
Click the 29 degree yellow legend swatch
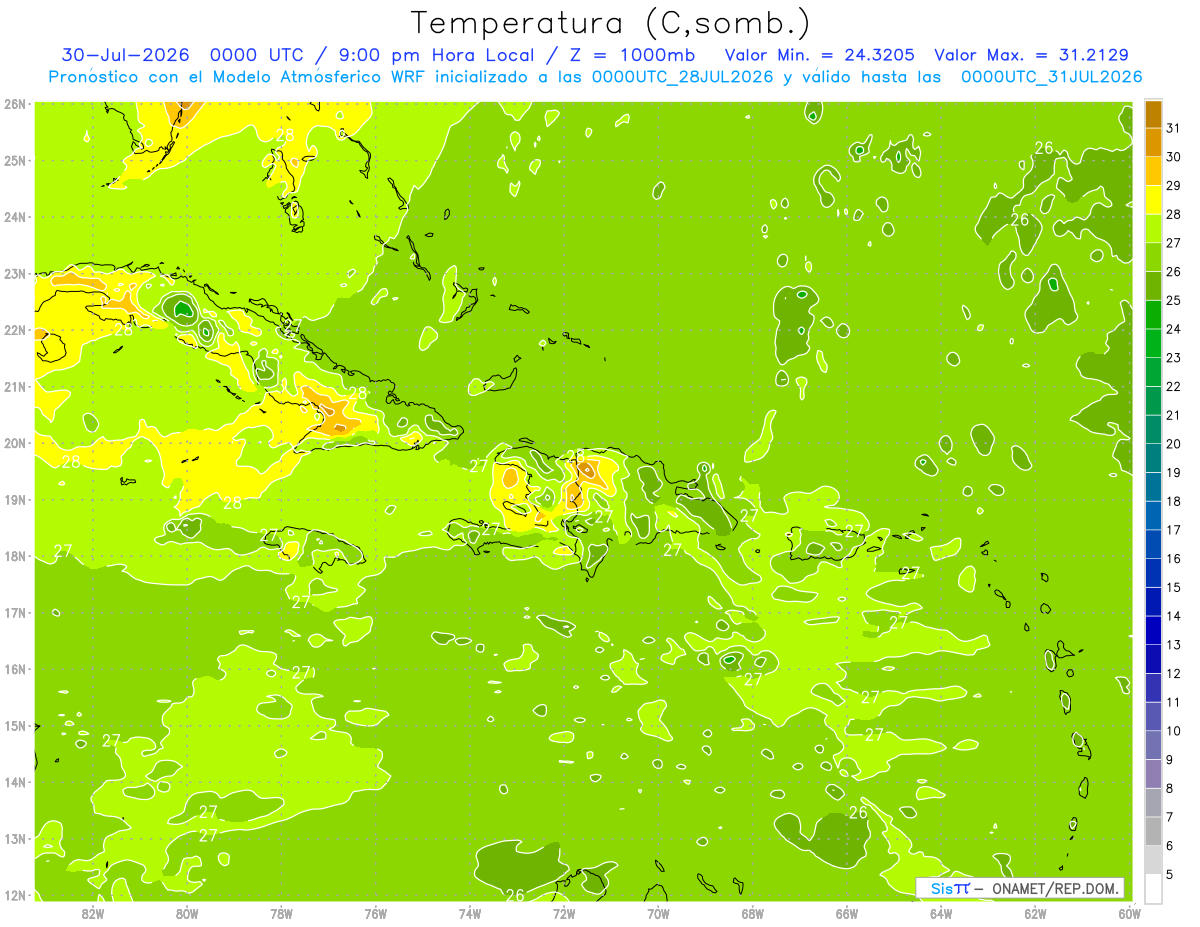pos(1153,171)
